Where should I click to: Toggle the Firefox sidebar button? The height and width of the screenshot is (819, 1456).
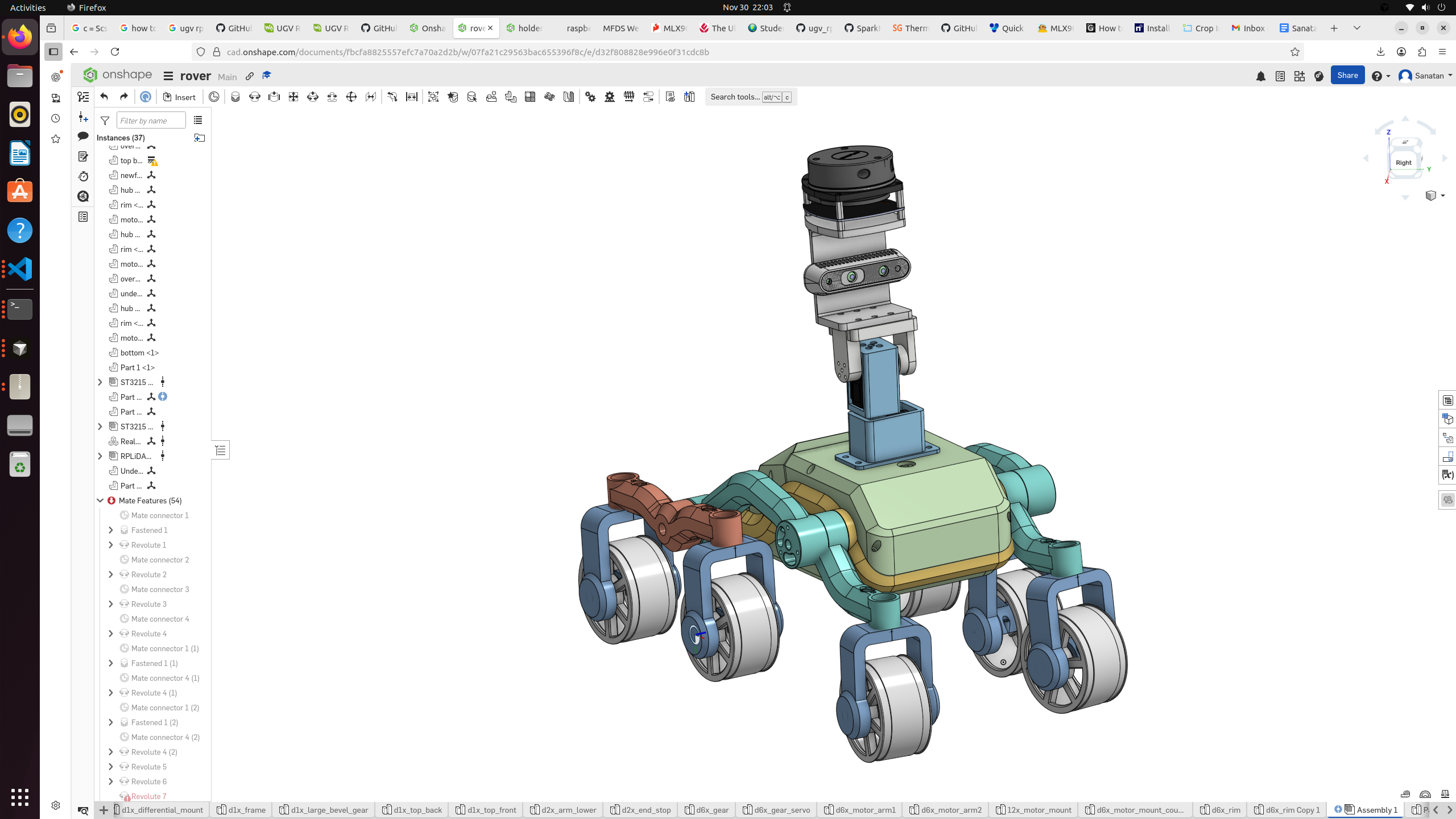tap(53, 52)
